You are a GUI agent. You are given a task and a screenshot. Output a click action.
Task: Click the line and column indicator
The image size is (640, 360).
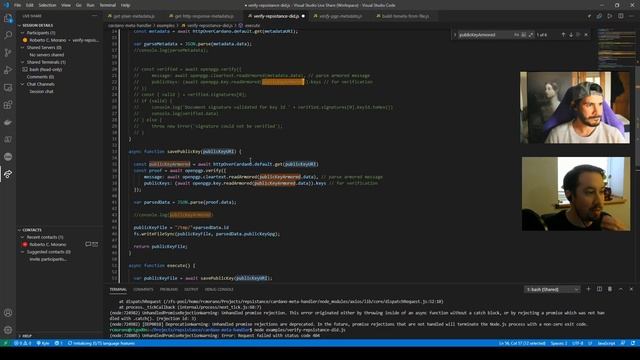click(x=522, y=343)
